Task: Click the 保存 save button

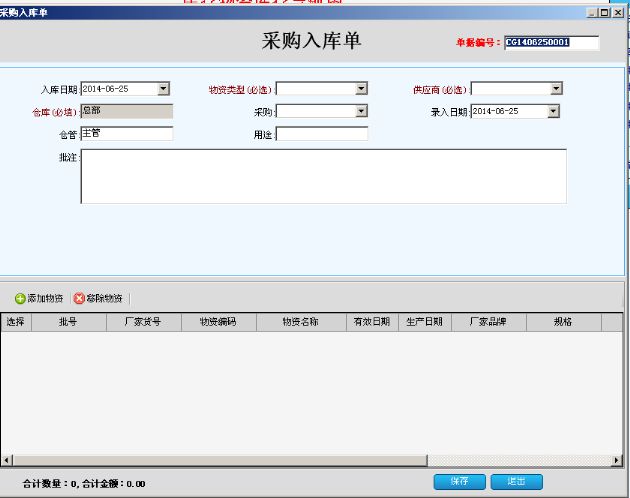Action: pyautogui.click(x=459, y=482)
